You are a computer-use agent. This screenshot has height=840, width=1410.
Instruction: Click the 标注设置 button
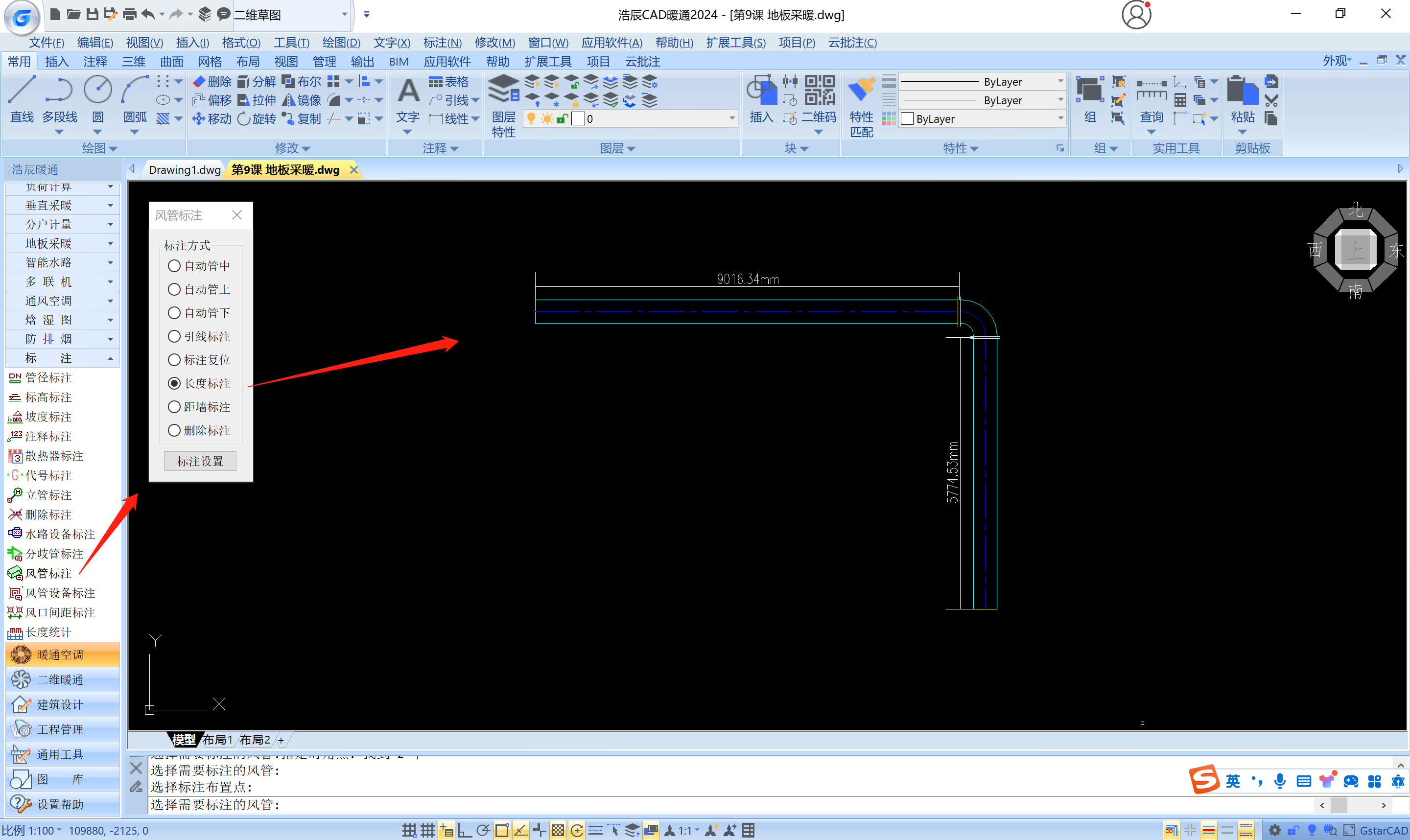200,461
